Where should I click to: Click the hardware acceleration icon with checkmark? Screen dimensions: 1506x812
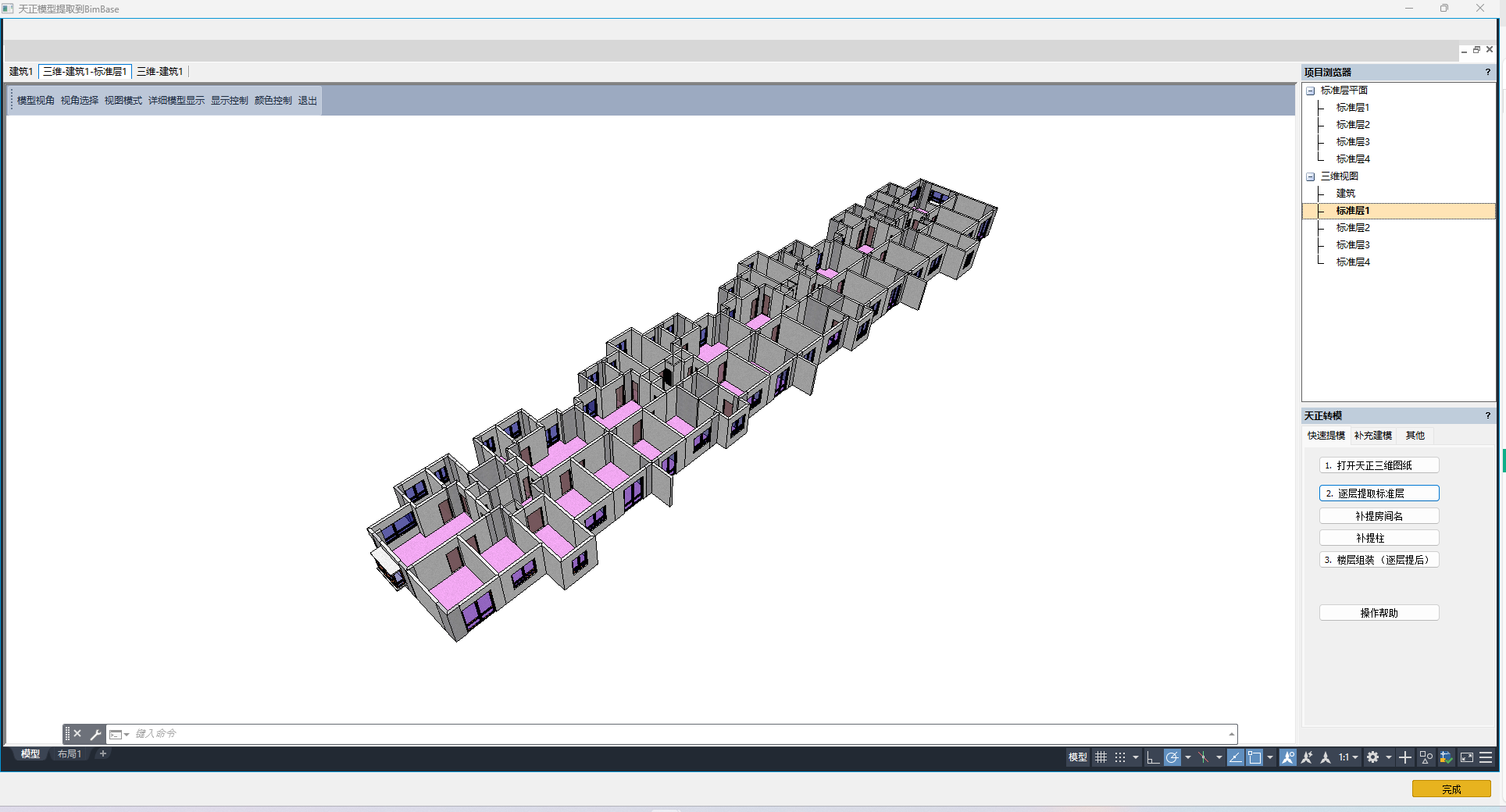tap(1446, 757)
